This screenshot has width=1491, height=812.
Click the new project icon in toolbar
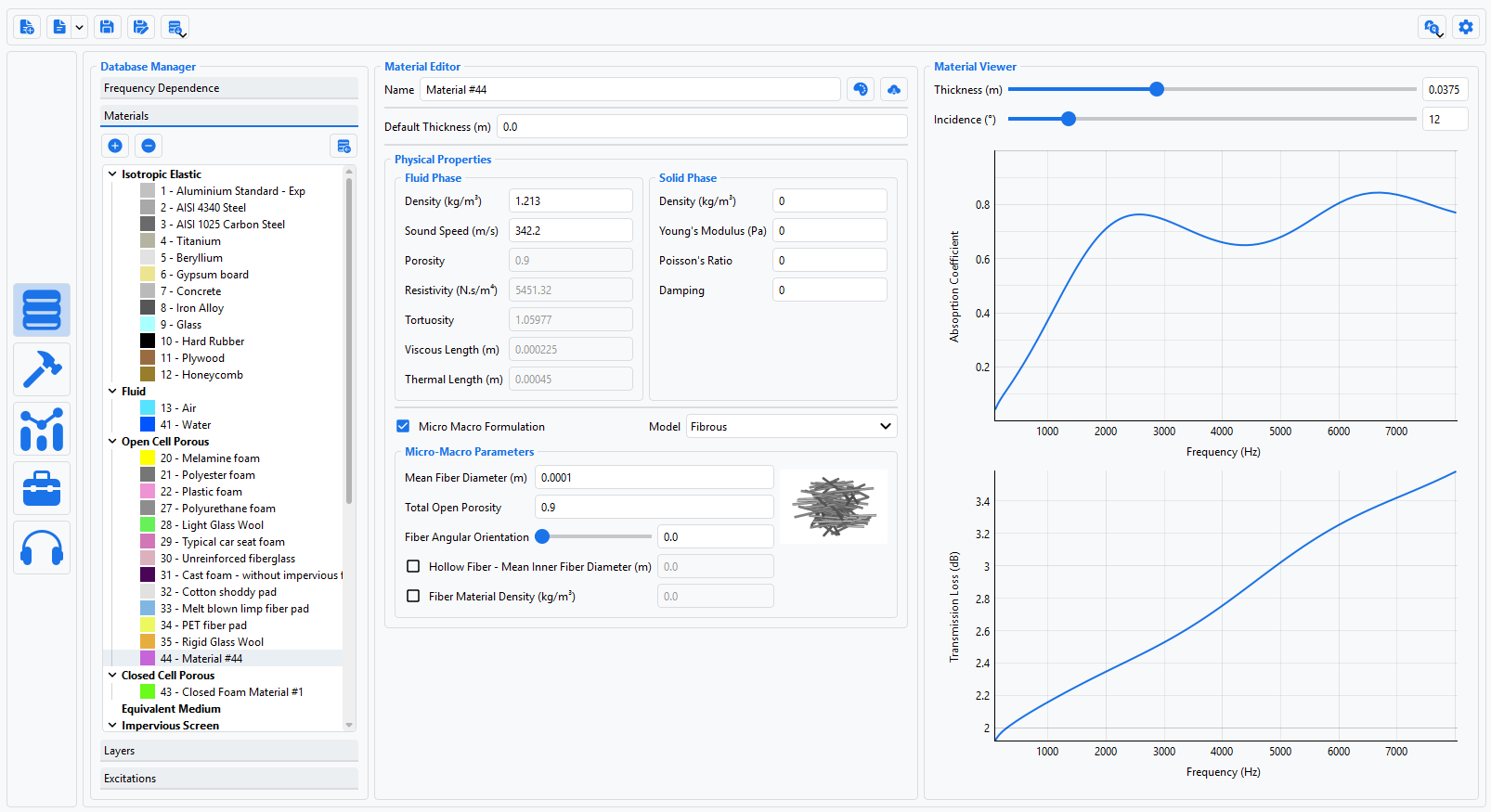27,27
